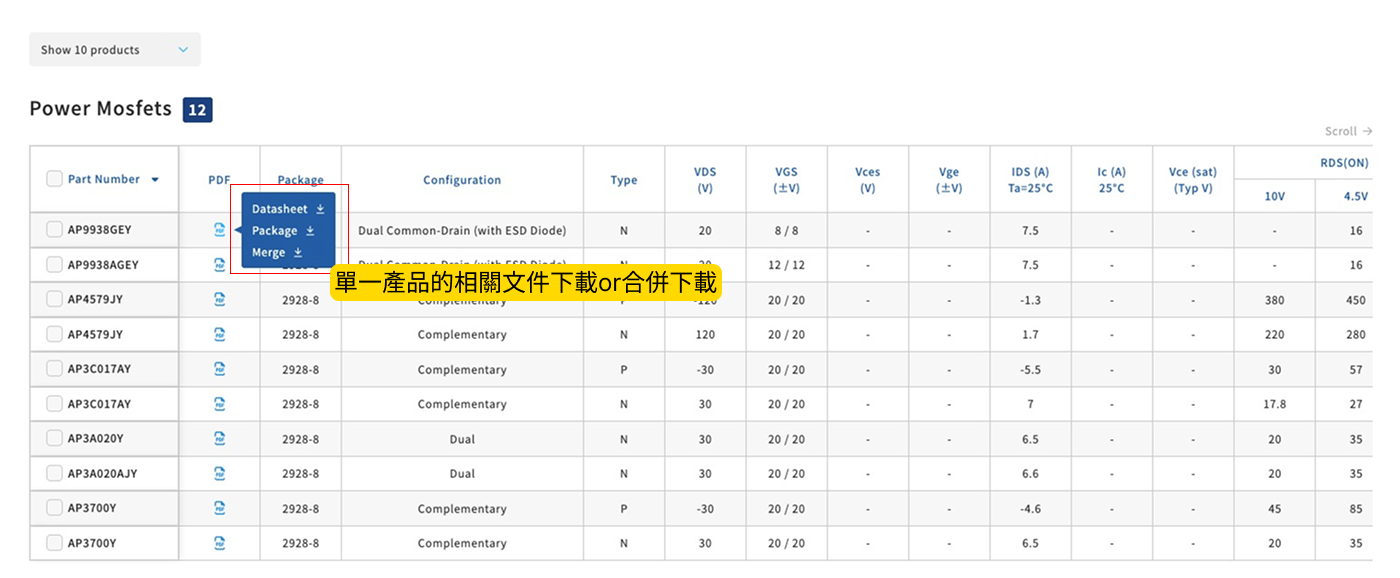Click part number AP9938GEY
This screenshot has height=578, width=1400.
100,230
